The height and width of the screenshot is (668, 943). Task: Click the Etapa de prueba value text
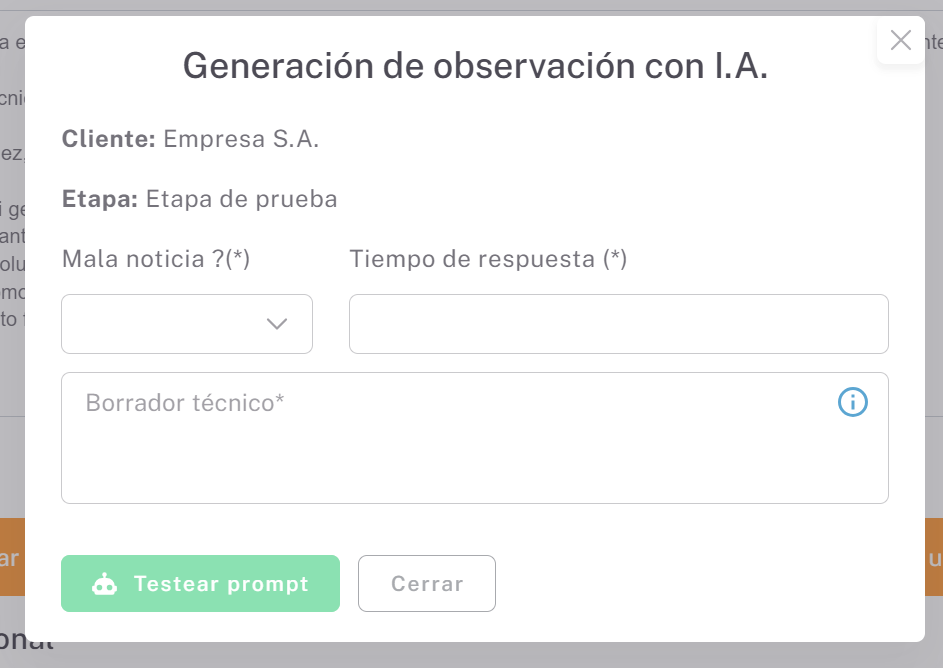point(242,199)
